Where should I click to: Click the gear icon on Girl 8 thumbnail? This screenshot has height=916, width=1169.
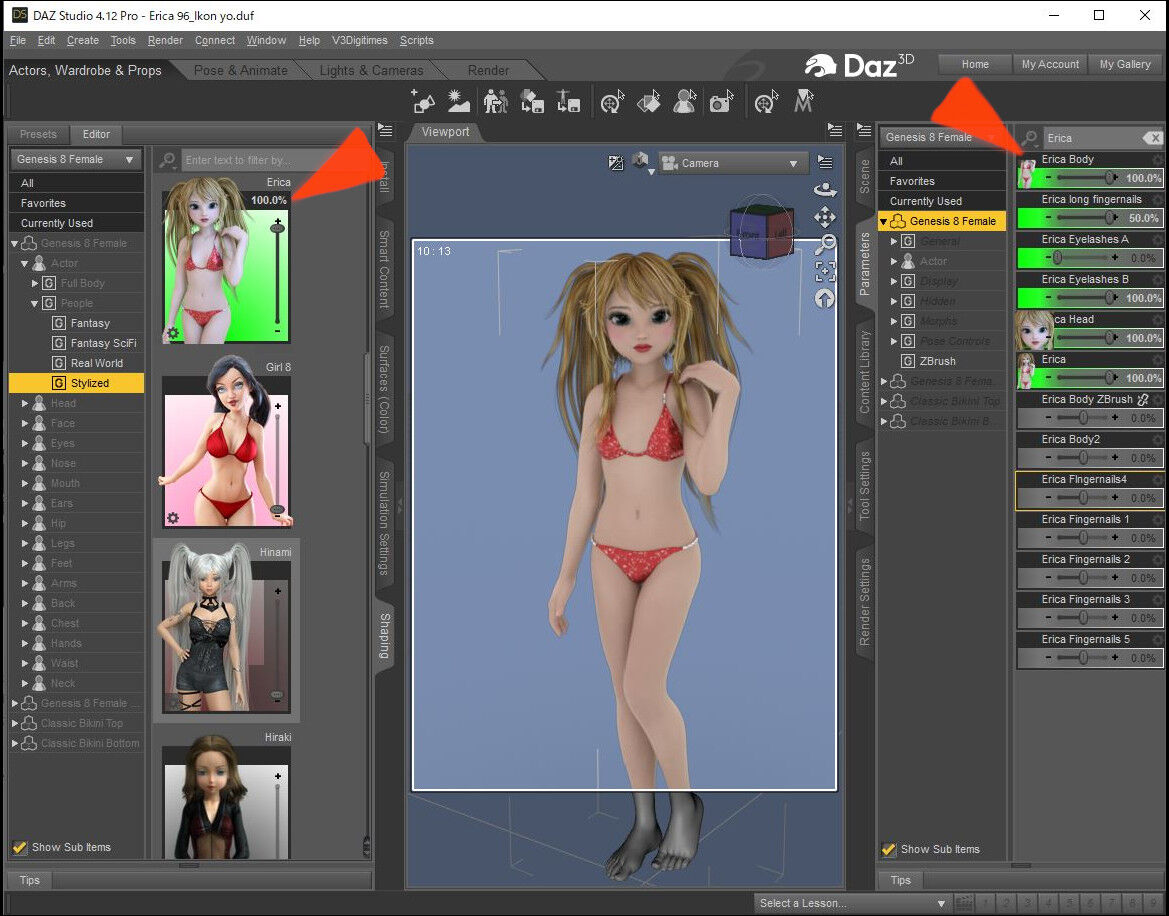coord(173,517)
